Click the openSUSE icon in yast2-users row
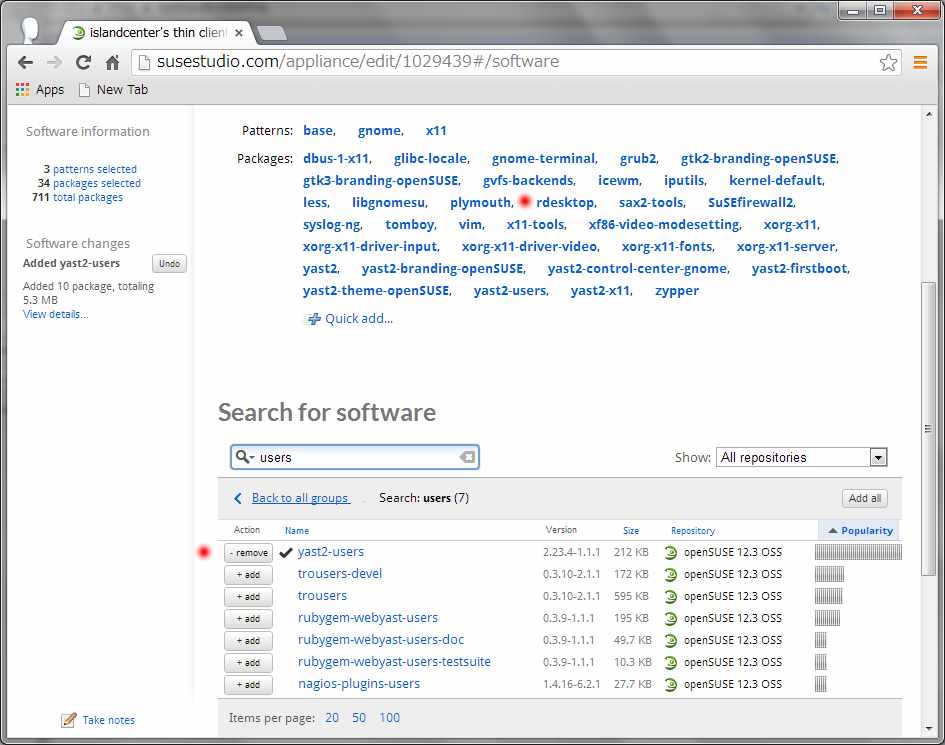Viewport: 945px width, 745px height. point(671,553)
